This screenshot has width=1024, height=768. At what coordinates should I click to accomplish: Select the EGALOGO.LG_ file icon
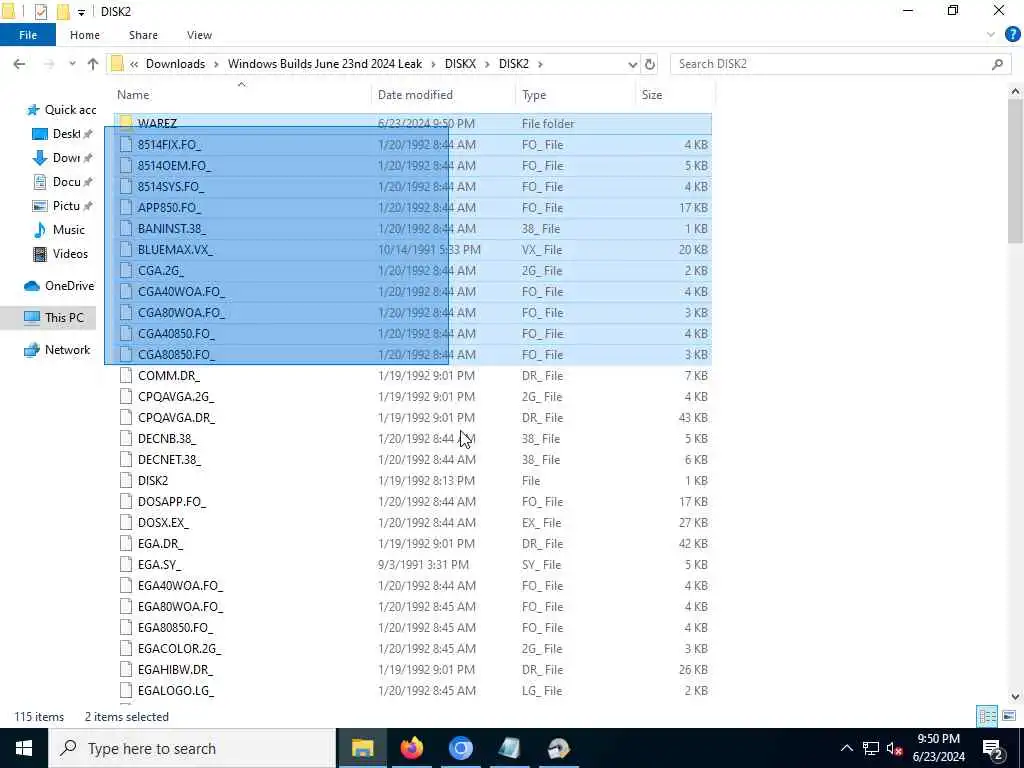[x=126, y=690]
